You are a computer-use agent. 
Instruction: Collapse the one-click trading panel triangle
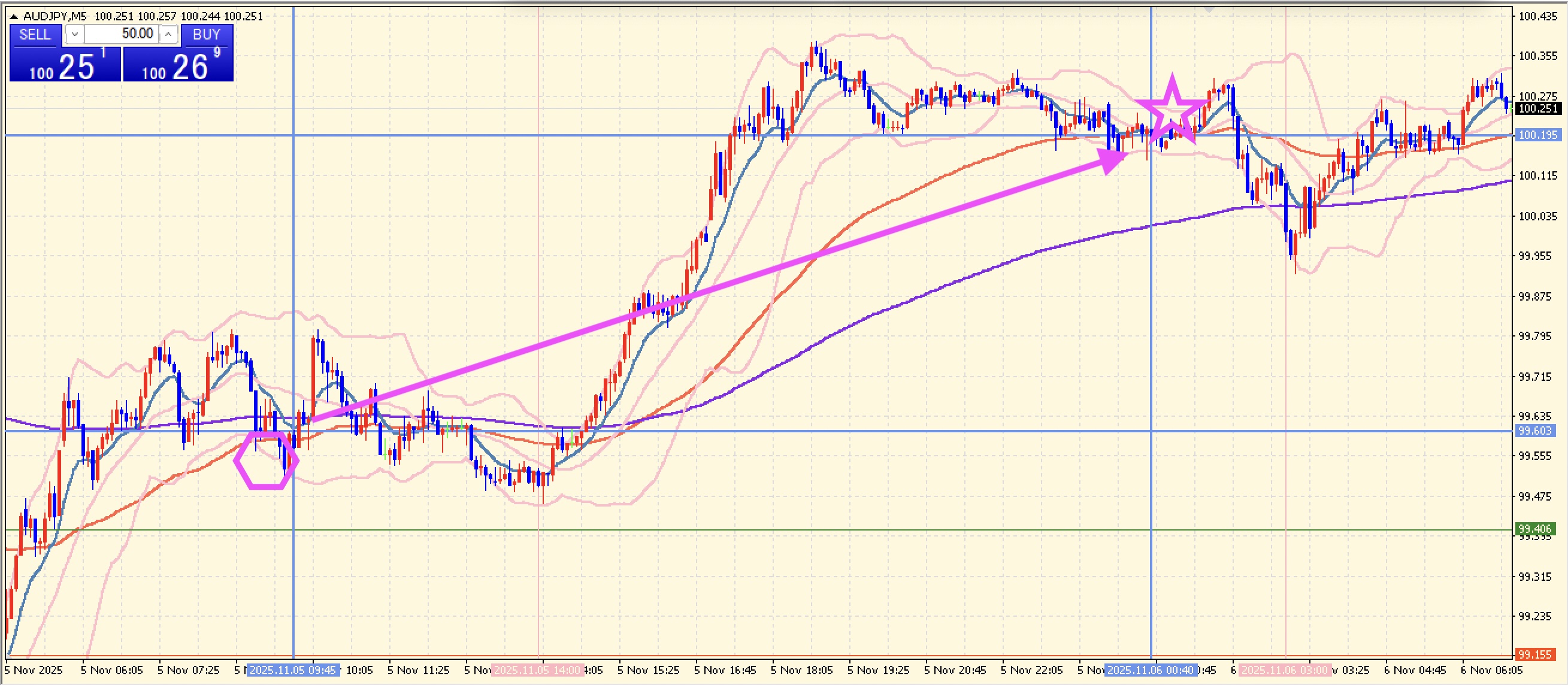pyautogui.click(x=13, y=16)
